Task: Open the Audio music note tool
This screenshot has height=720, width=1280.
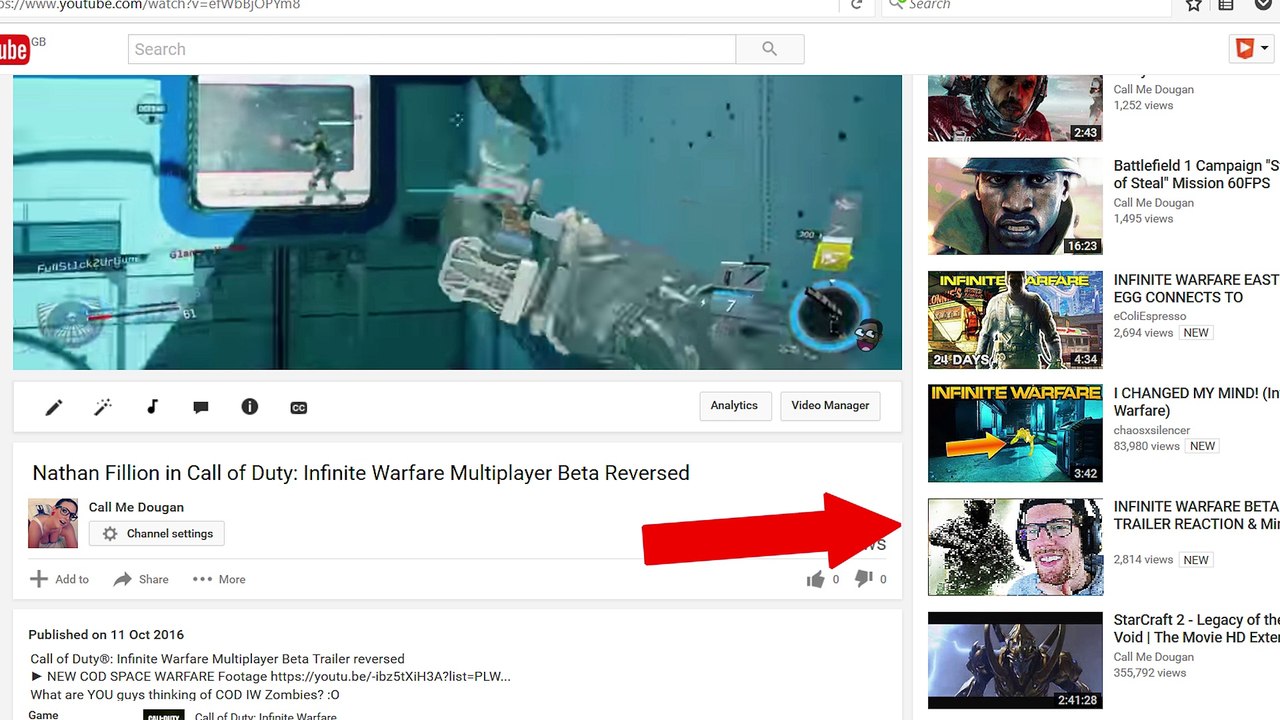Action: (x=152, y=407)
